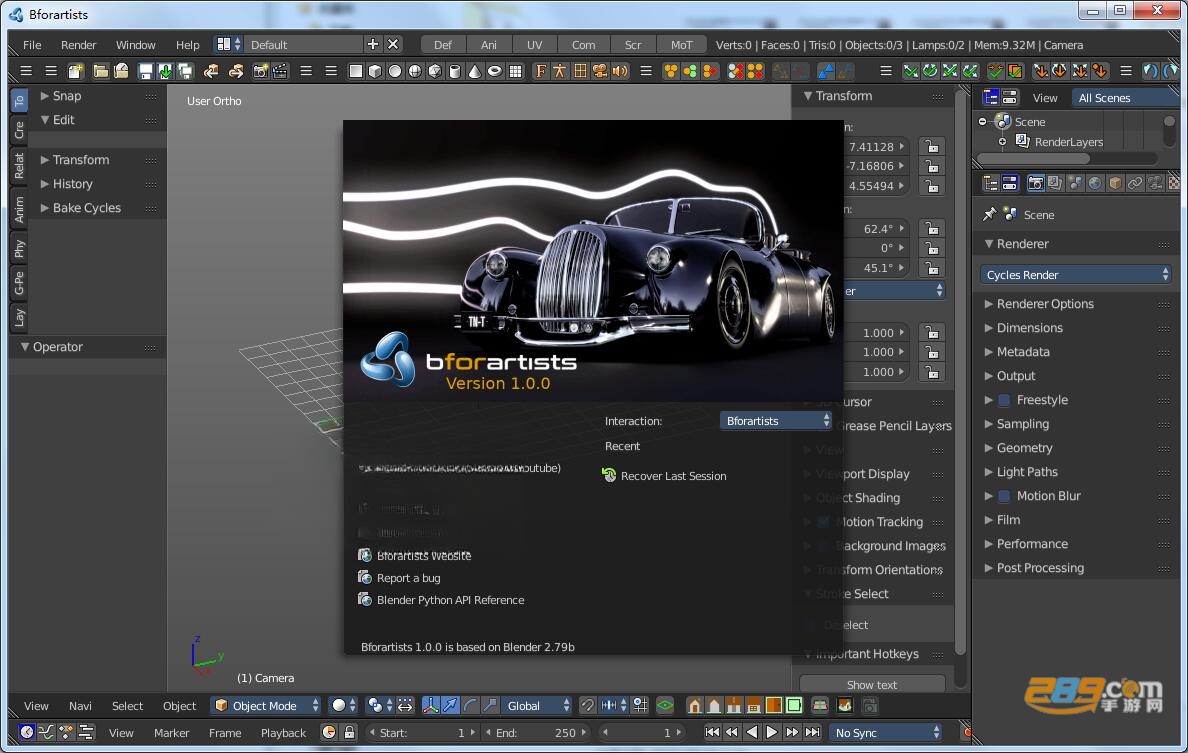Click the End frame 250 field

click(x=536, y=733)
